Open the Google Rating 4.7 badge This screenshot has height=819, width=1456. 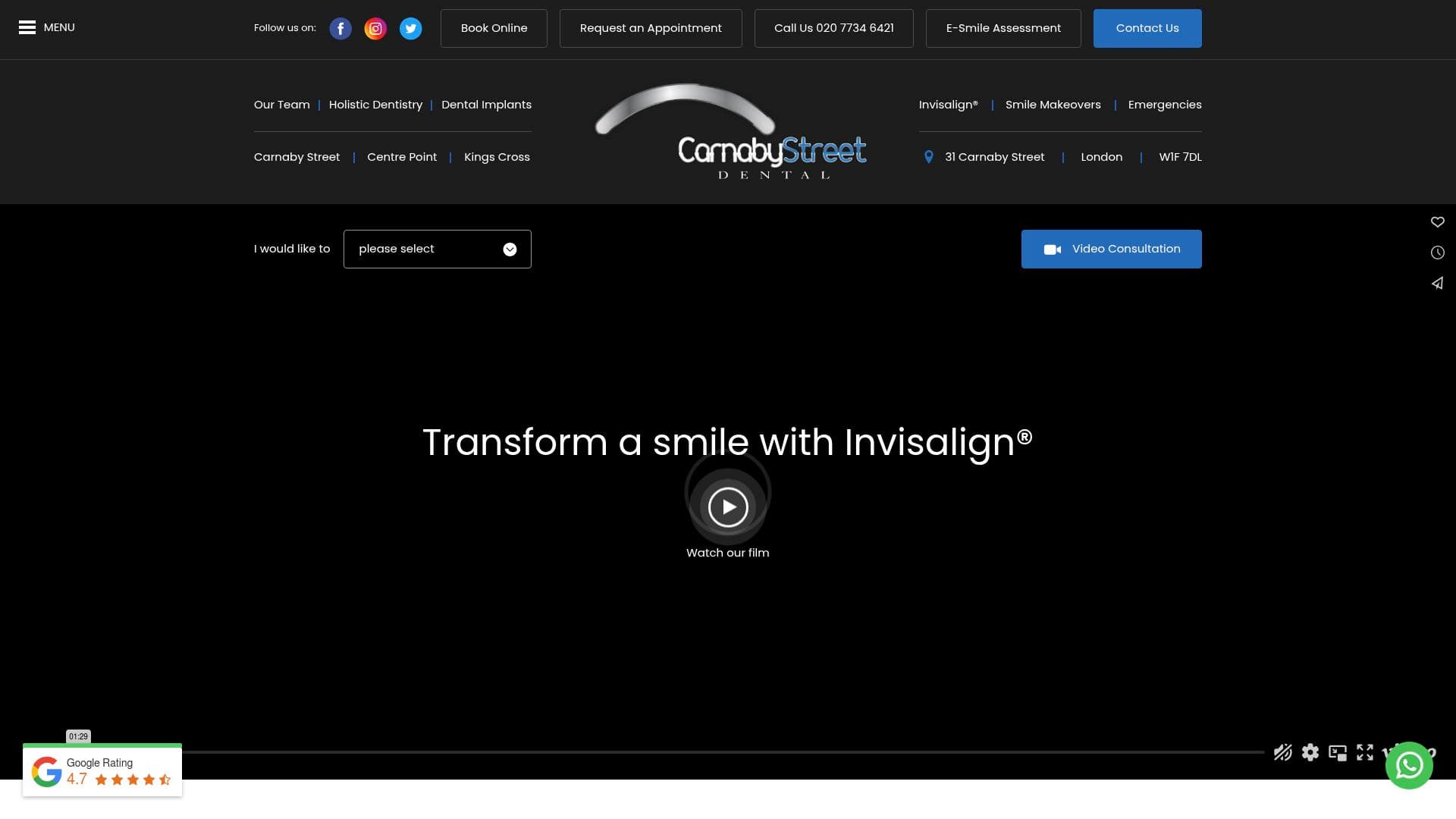(102, 770)
